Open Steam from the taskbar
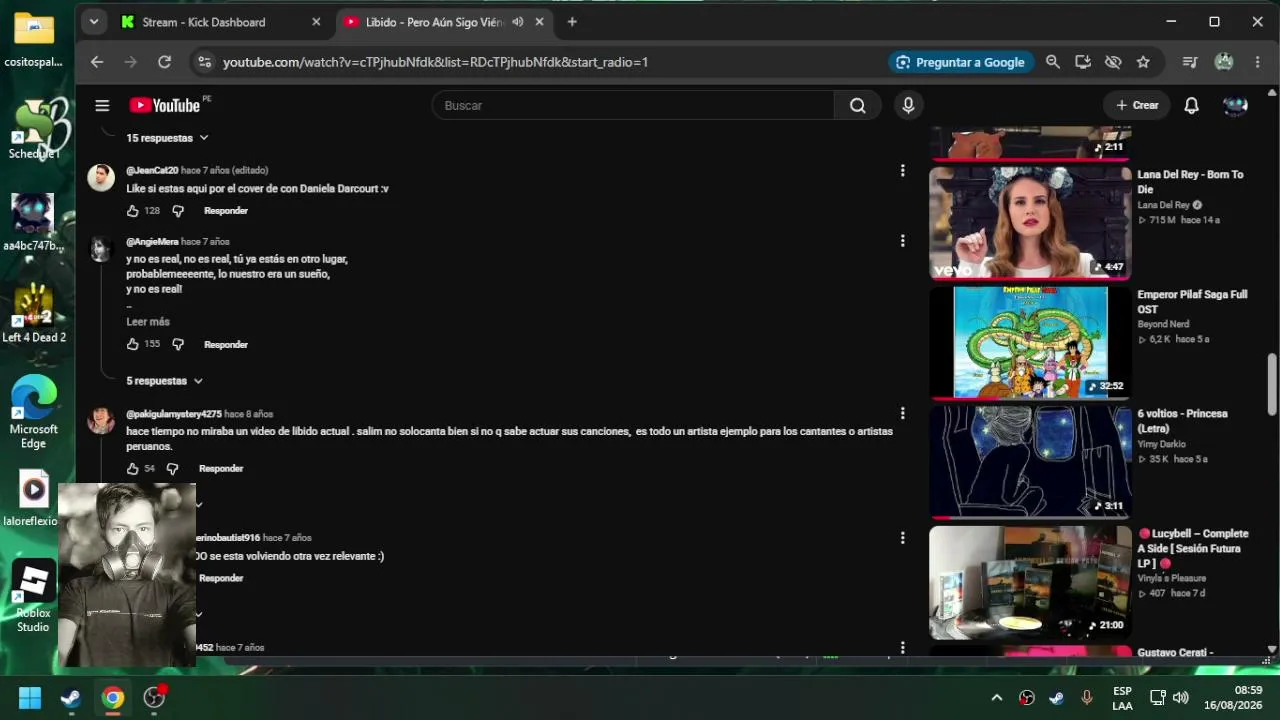Viewport: 1280px width, 720px height. click(x=71, y=698)
